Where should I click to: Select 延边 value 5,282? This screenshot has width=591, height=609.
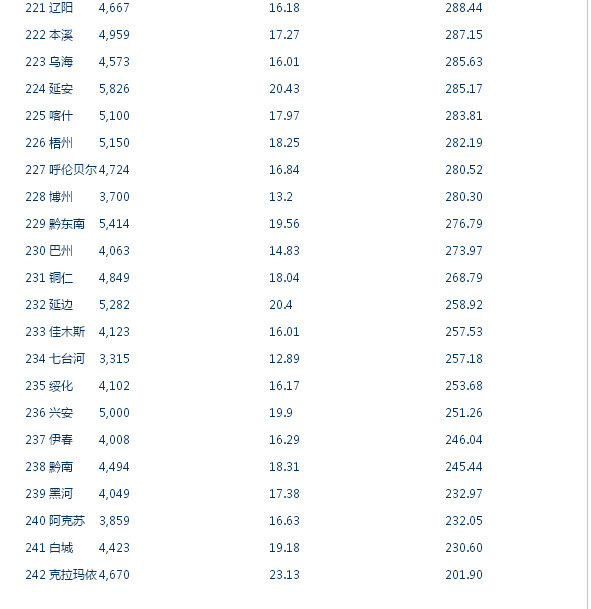tap(114, 305)
